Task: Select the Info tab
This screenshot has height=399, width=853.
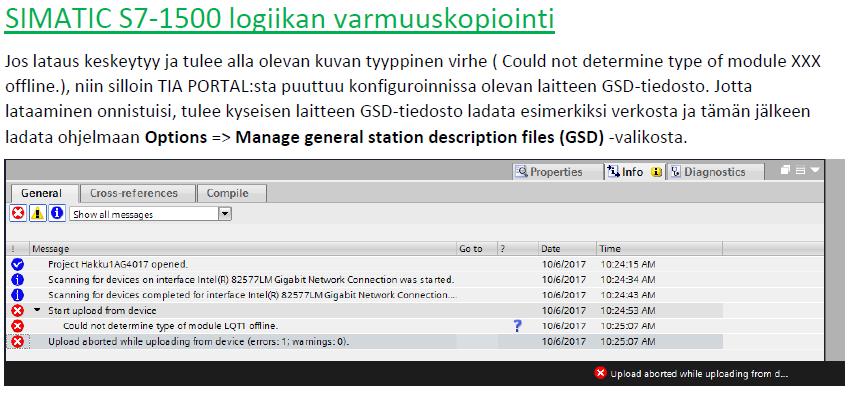Action: click(x=626, y=172)
